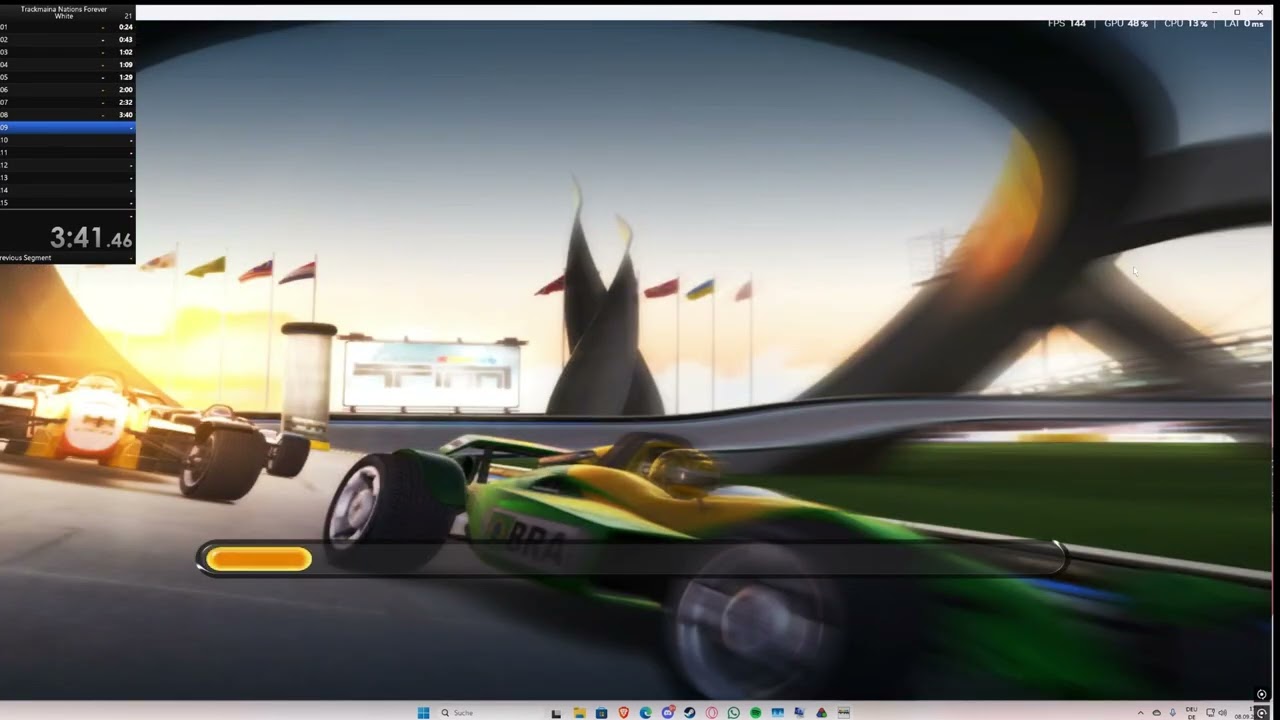The image size is (1280, 720).
Task: Select split row 12
Action: 67,165
